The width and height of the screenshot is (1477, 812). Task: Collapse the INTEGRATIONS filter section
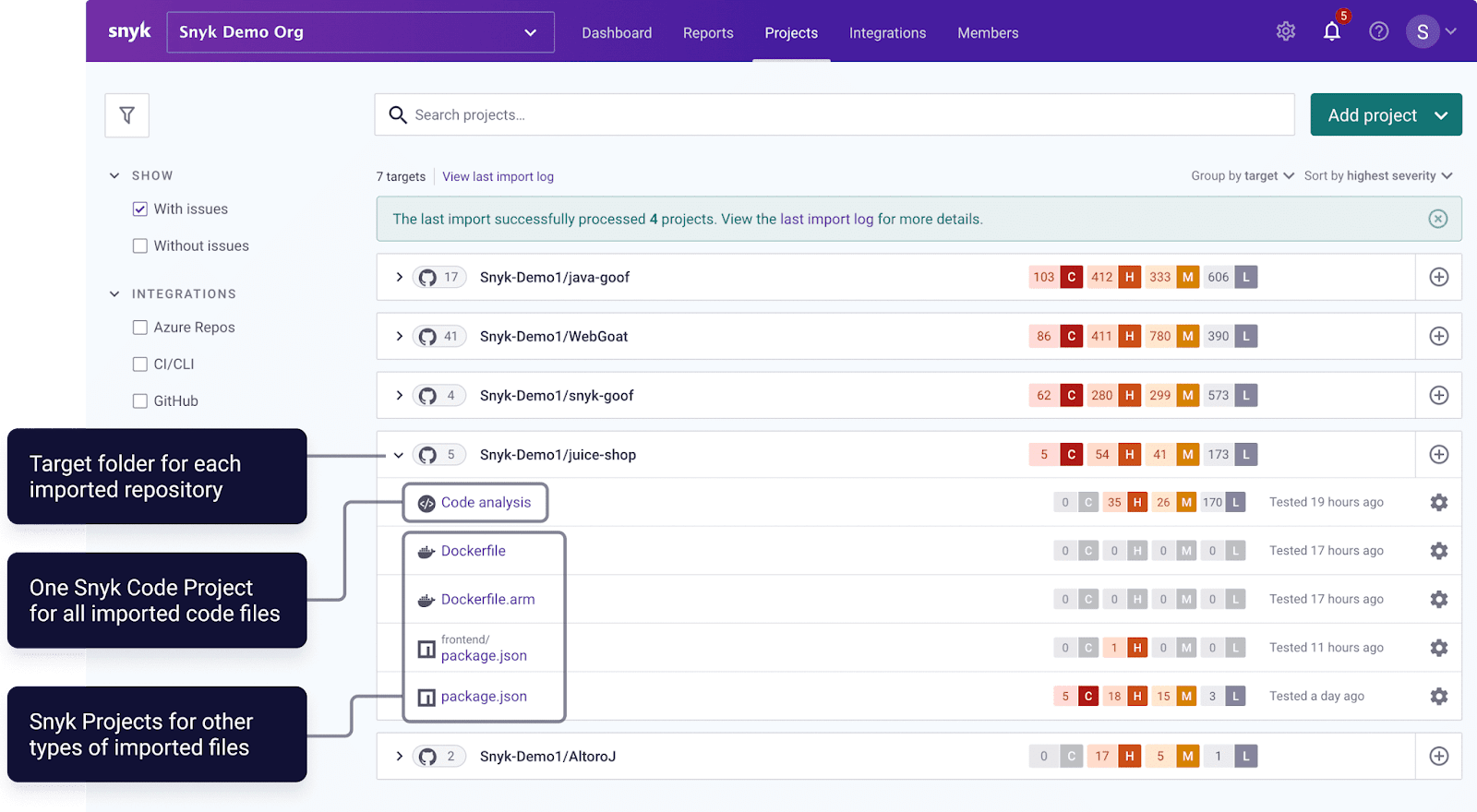[114, 293]
